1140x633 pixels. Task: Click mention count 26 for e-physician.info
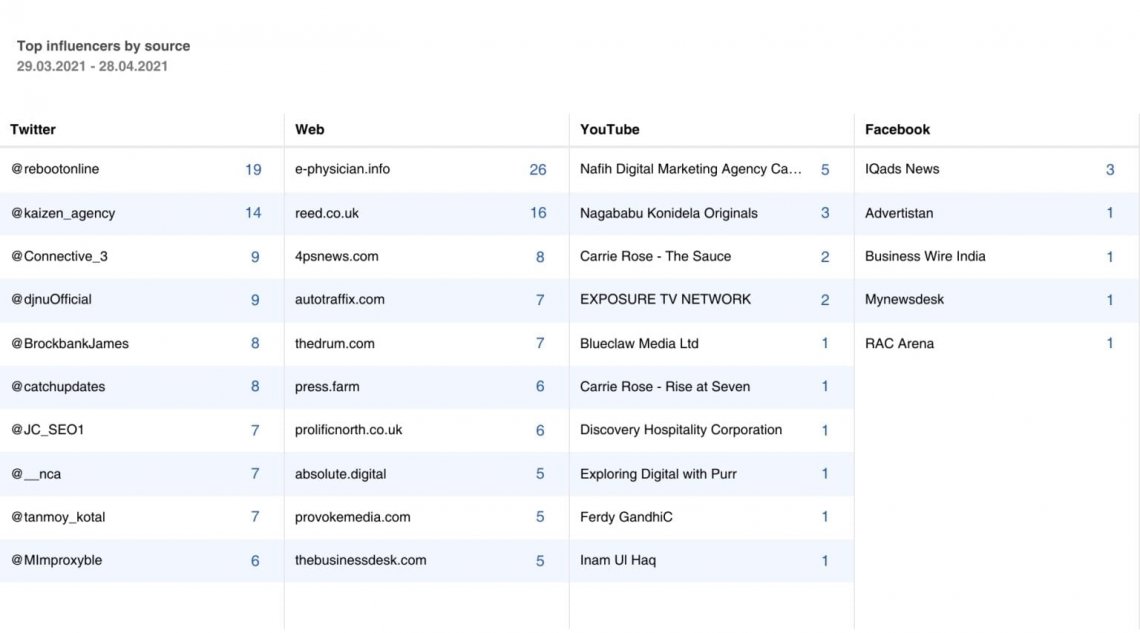pos(538,170)
